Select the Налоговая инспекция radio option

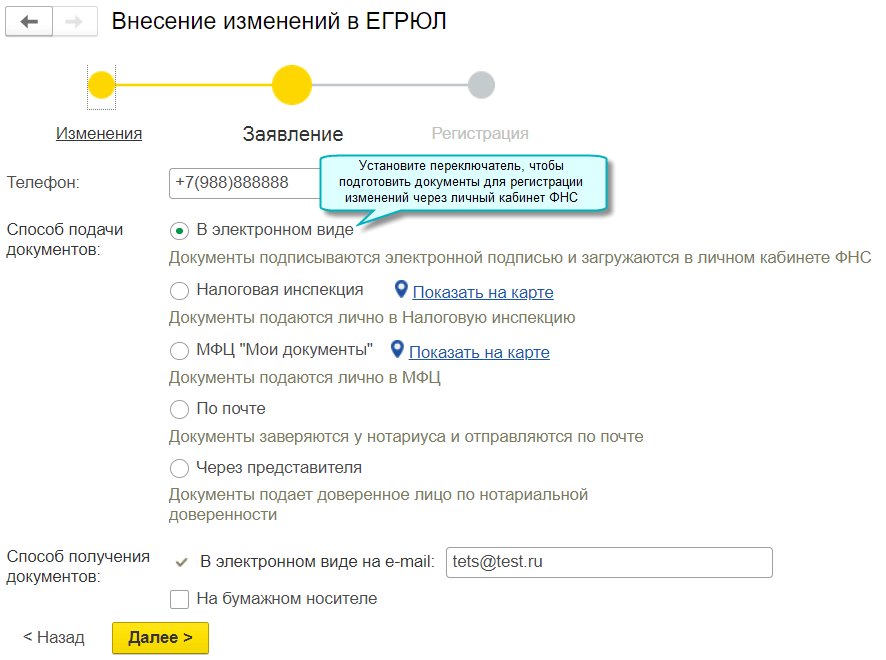(x=180, y=291)
